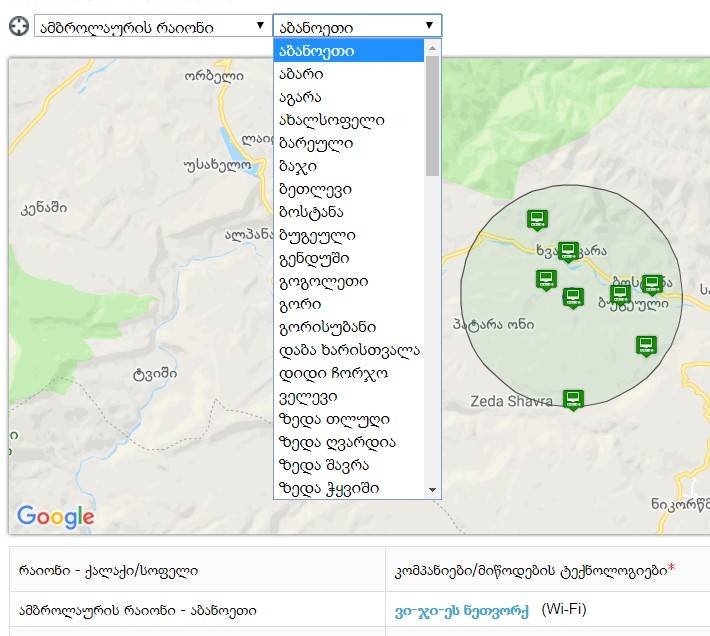Click the green marker nearest the circle's center

[x=573, y=298]
